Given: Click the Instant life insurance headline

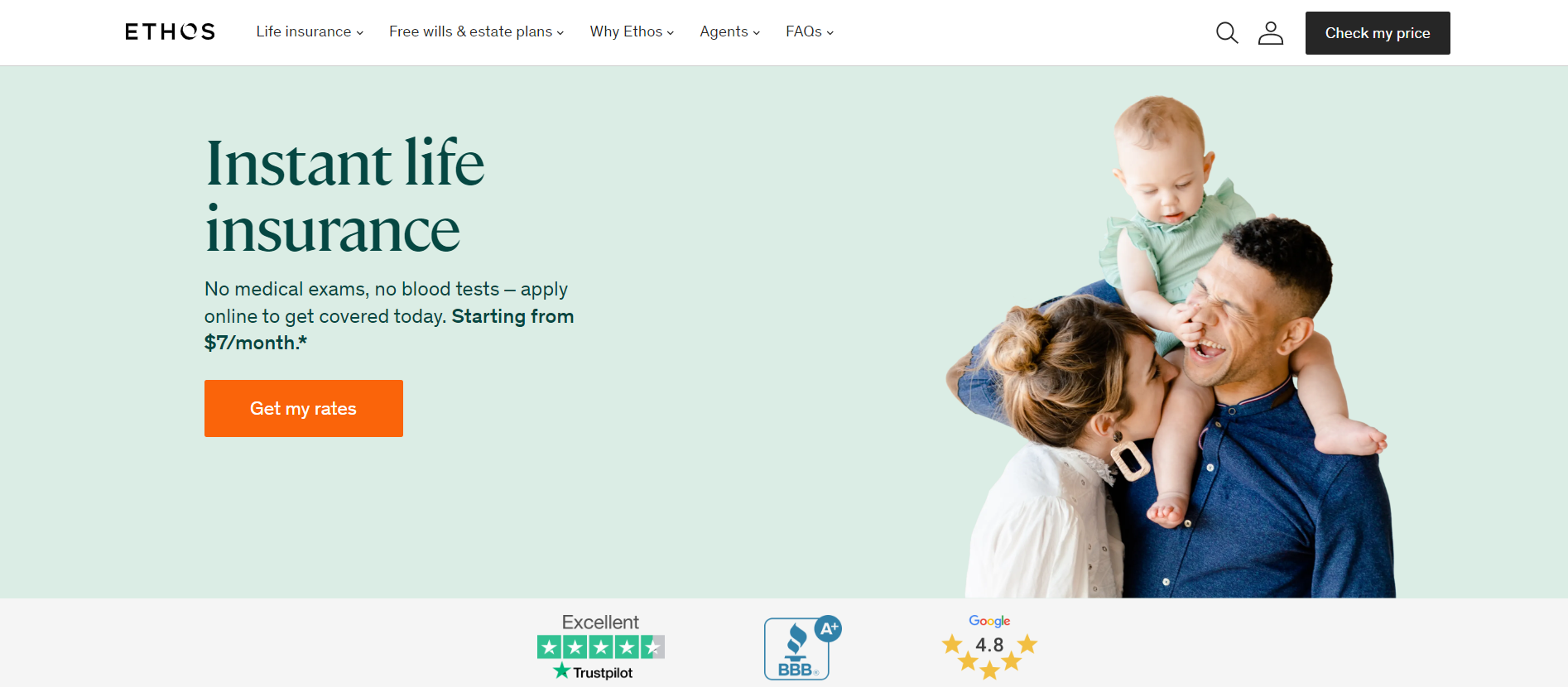Looking at the screenshot, I should (x=344, y=196).
